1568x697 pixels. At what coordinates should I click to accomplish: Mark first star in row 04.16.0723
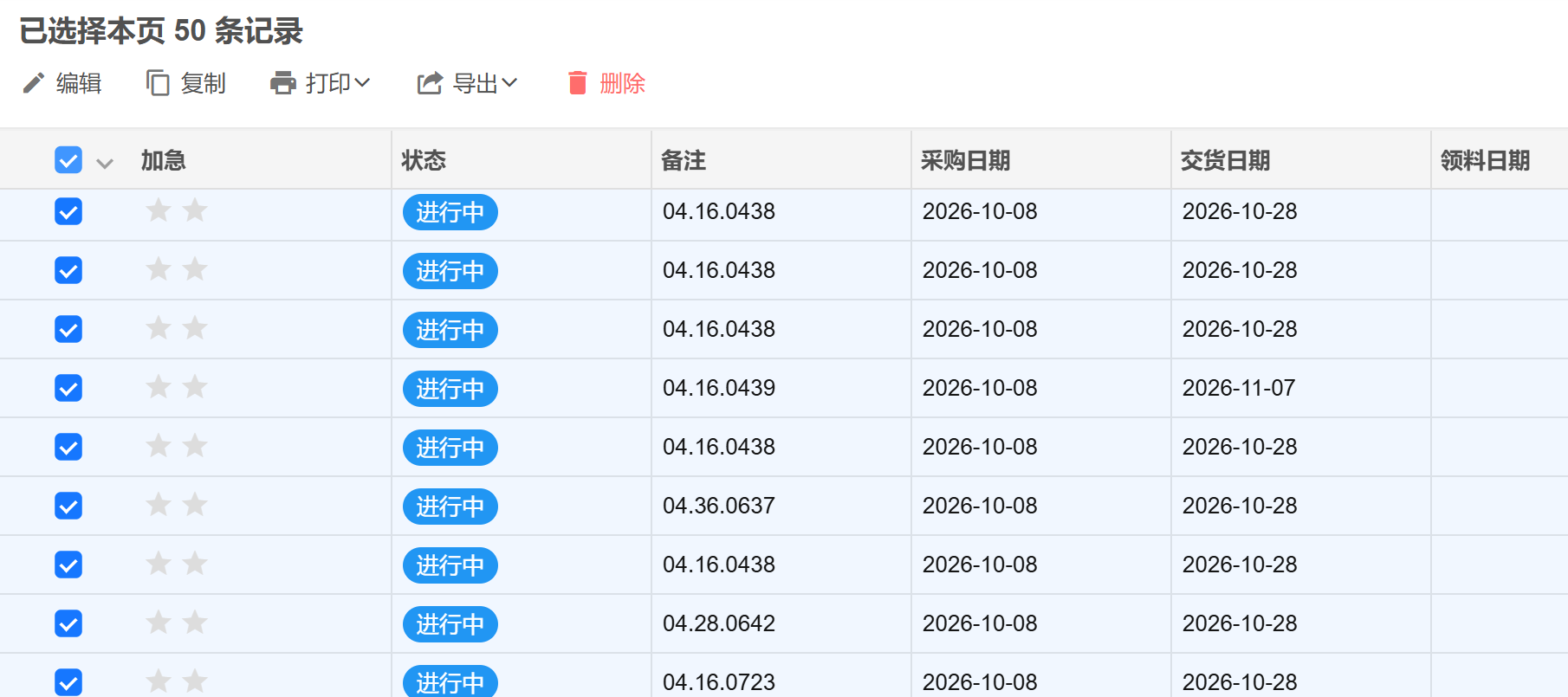click(159, 681)
